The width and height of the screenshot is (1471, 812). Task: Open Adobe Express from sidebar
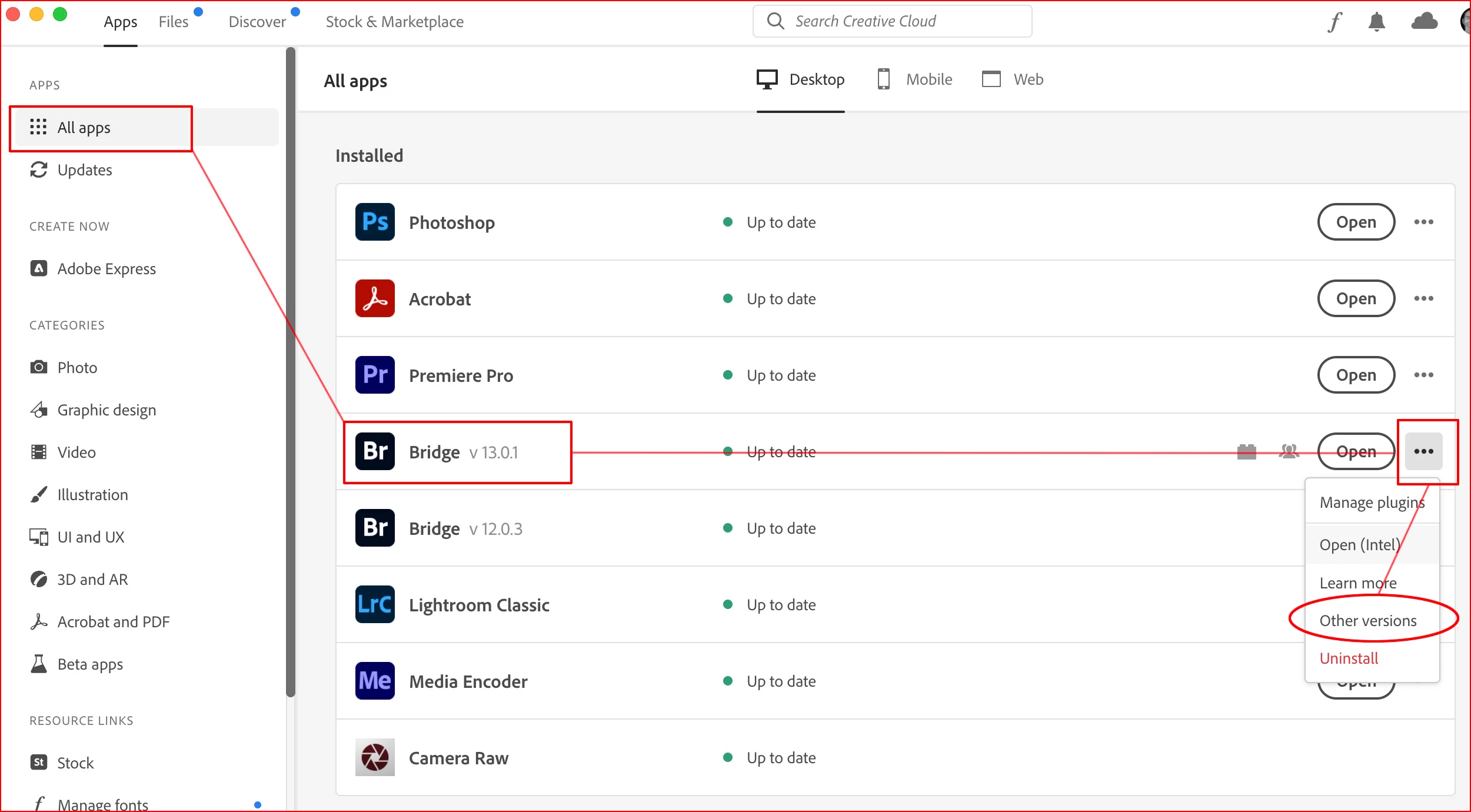(x=106, y=269)
